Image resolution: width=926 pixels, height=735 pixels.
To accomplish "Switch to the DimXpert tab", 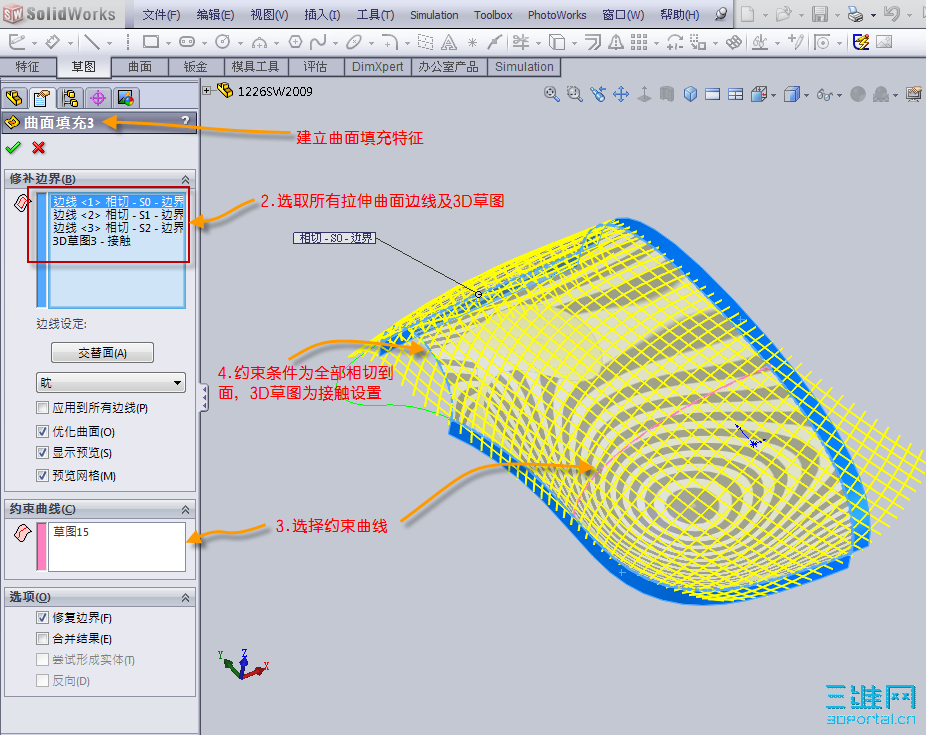I will tap(377, 67).
